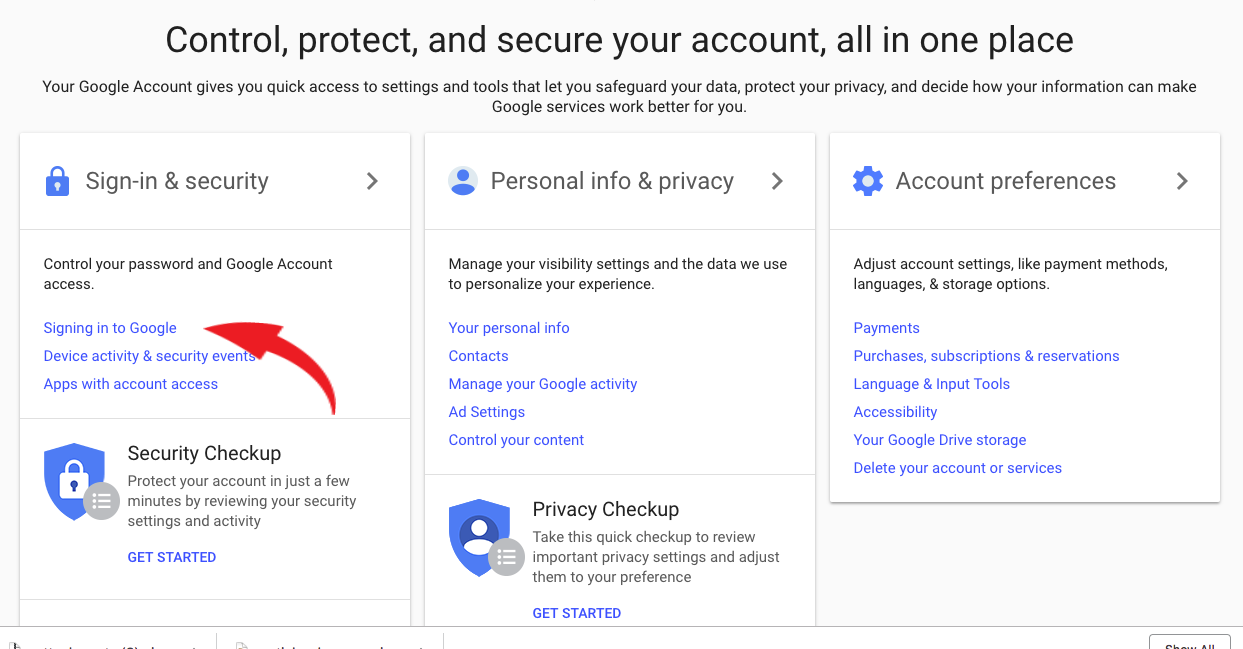Open Device activity & security events

pyautogui.click(x=150, y=356)
